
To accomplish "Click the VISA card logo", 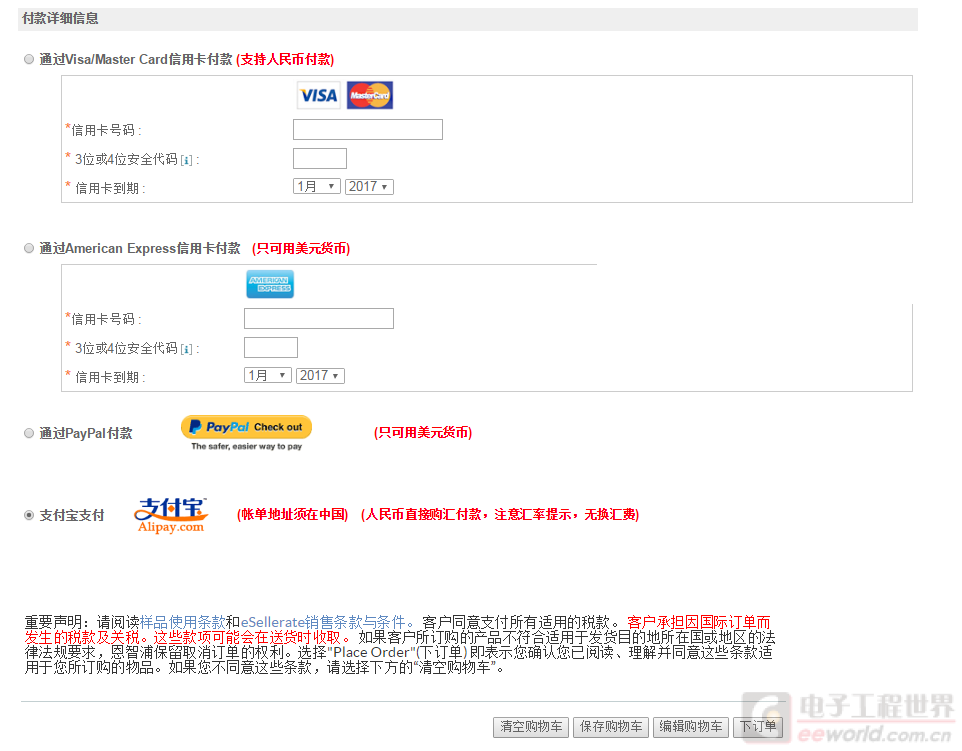I will (x=318, y=95).
